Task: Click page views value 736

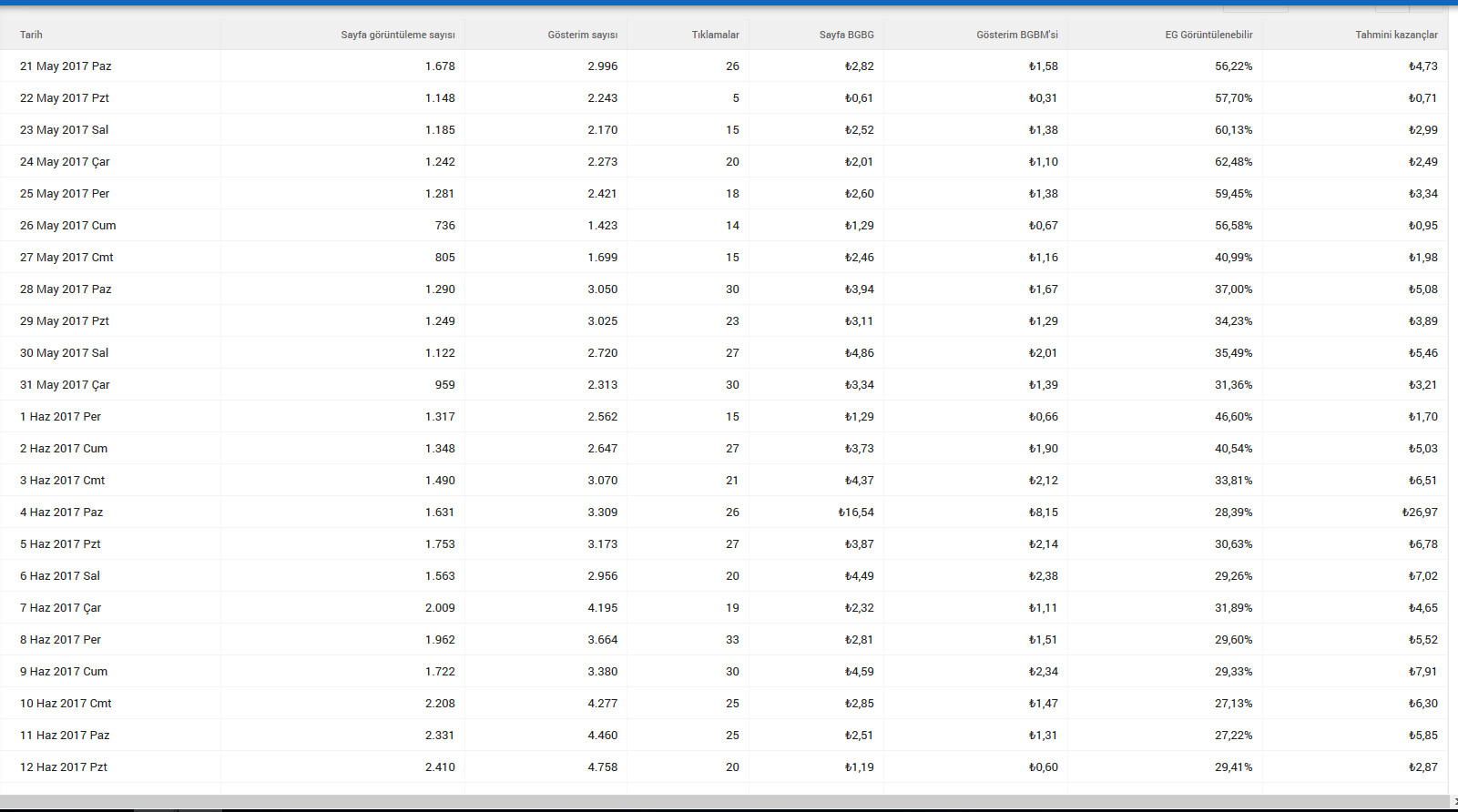Action: [x=445, y=226]
